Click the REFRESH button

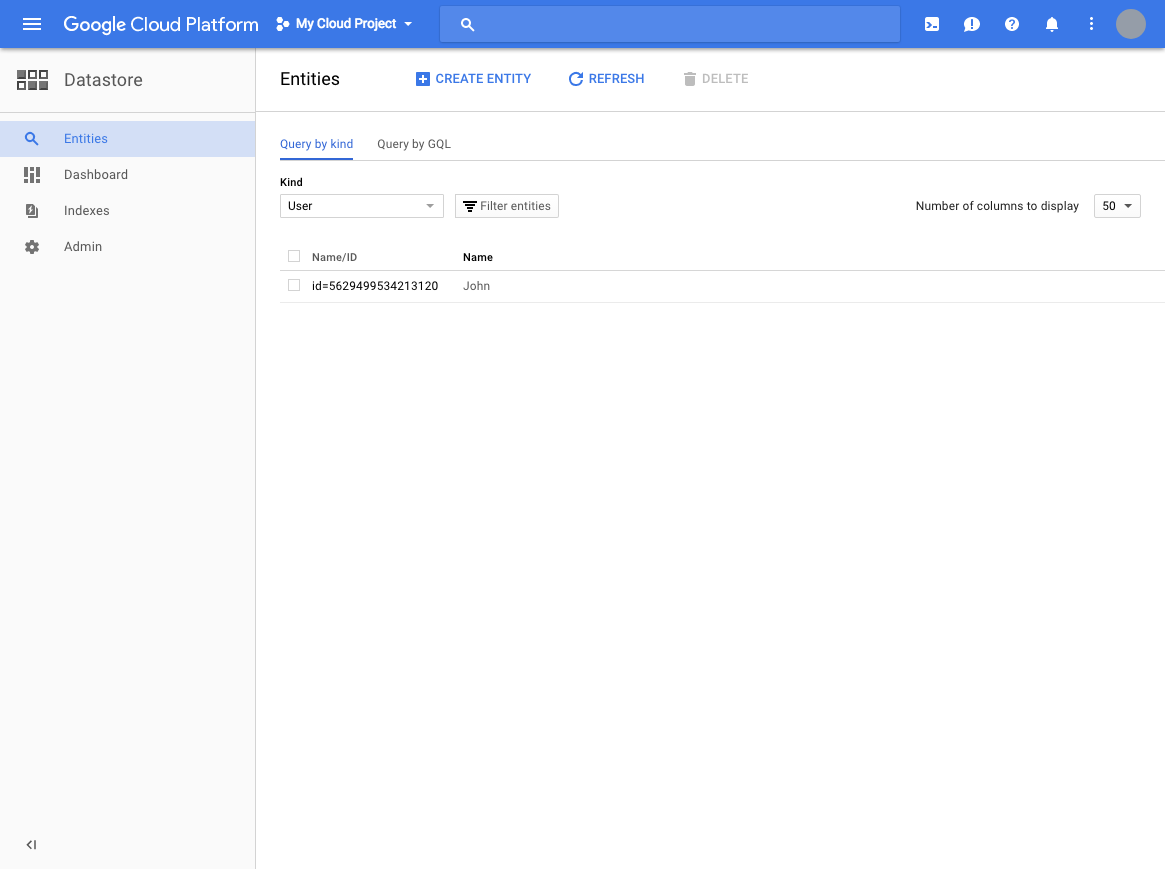(606, 79)
